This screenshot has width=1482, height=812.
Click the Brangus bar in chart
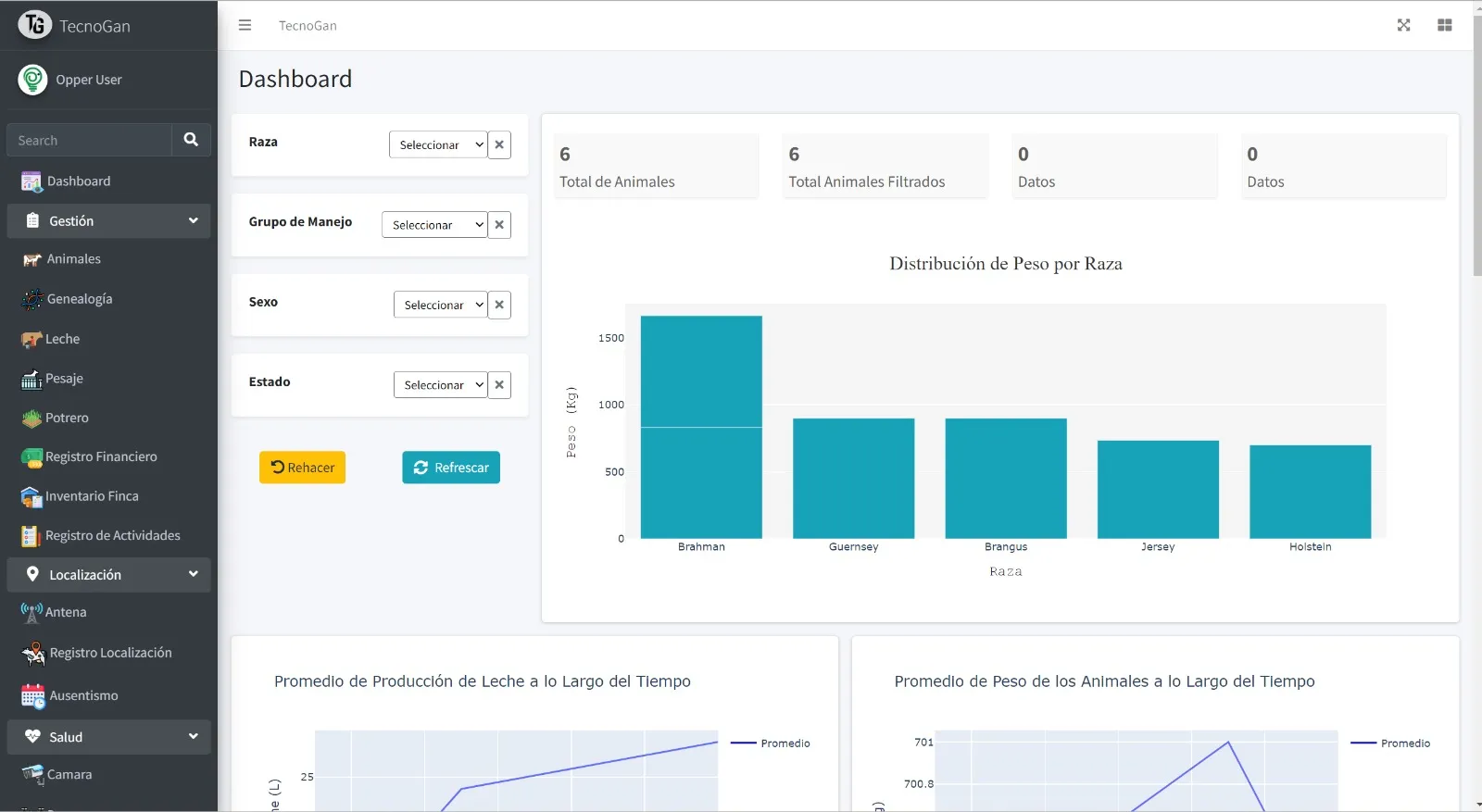[x=1006, y=479]
